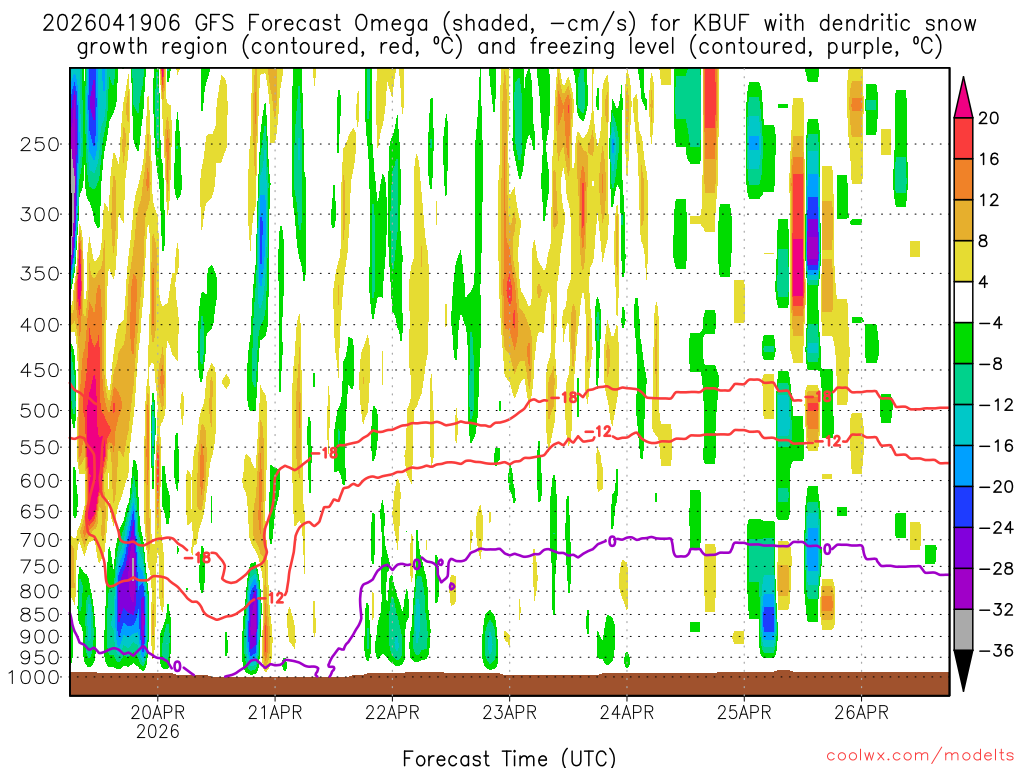The height and width of the screenshot is (768, 1024).
Task: Click the legend value -20 label
Action: (x=995, y=487)
